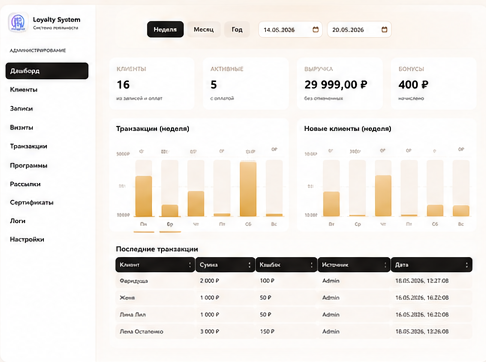Open the Клиент column options menu icon
The height and width of the screenshot is (362, 486).
[190, 265]
